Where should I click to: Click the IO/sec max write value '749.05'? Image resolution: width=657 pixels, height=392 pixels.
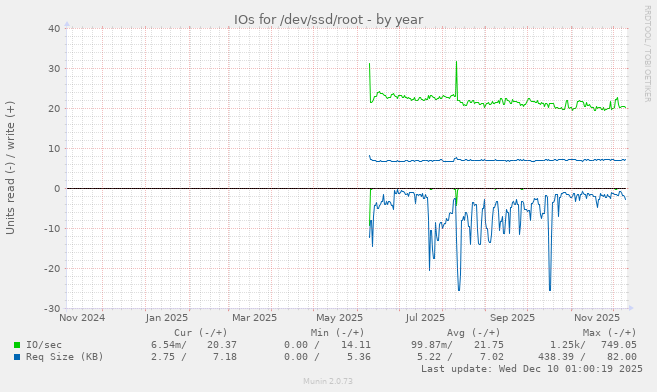click(x=618, y=345)
